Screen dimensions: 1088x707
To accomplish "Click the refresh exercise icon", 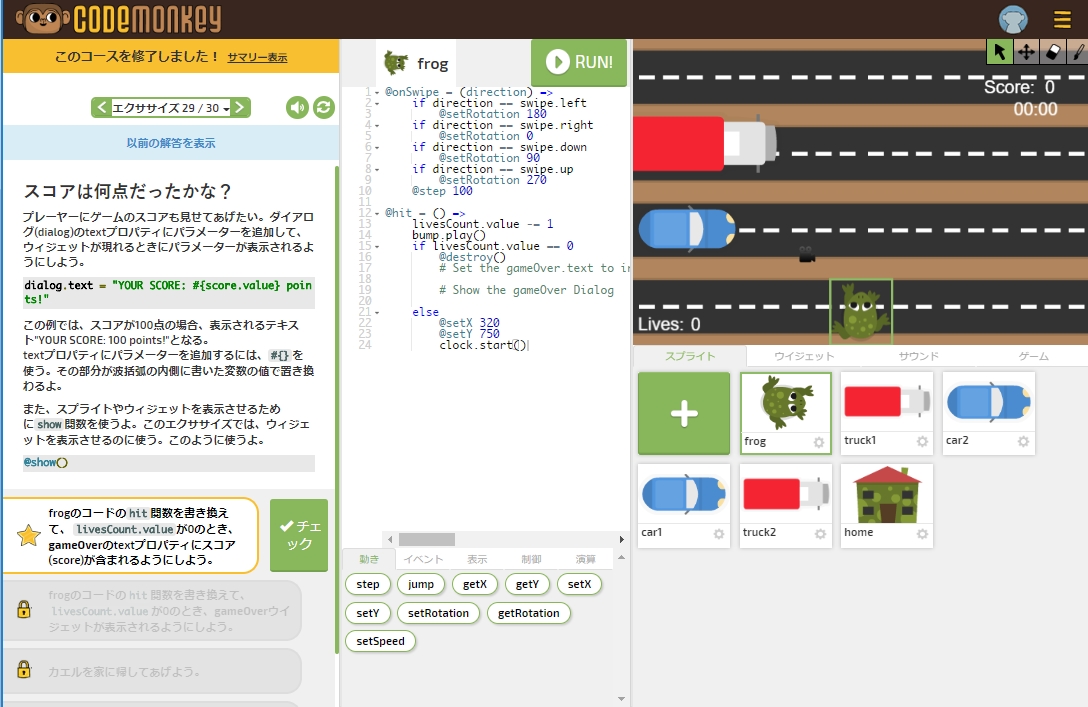I will tap(324, 108).
